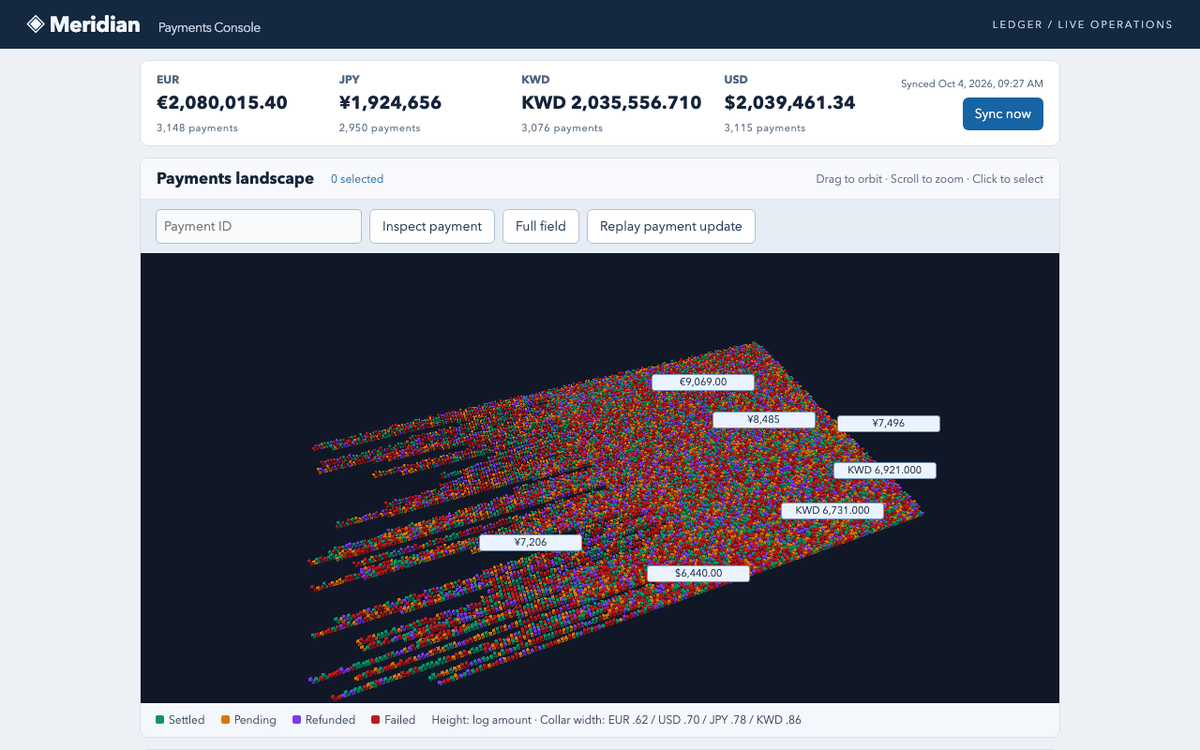Click the "Drag to orbit" hint text
Image resolution: width=1200 pixels, height=750 pixels.
point(849,179)
